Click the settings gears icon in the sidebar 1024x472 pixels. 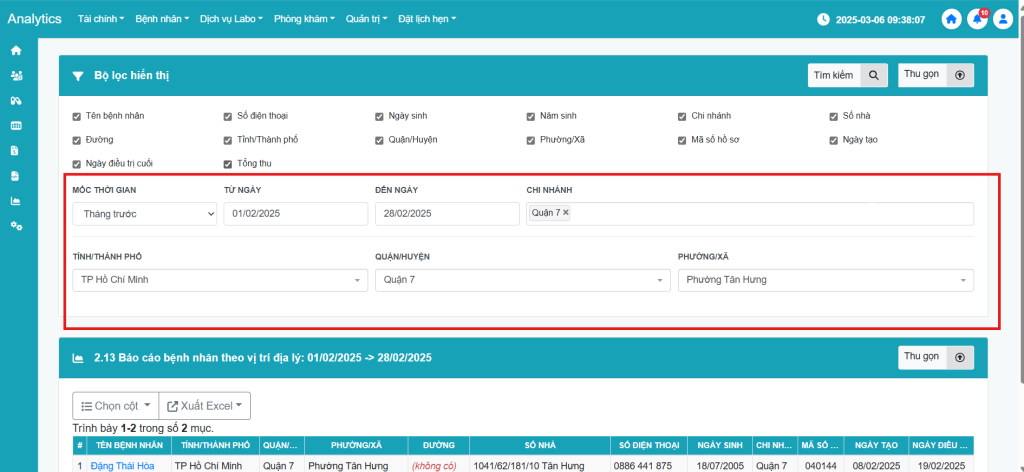(x=16, y=226)
